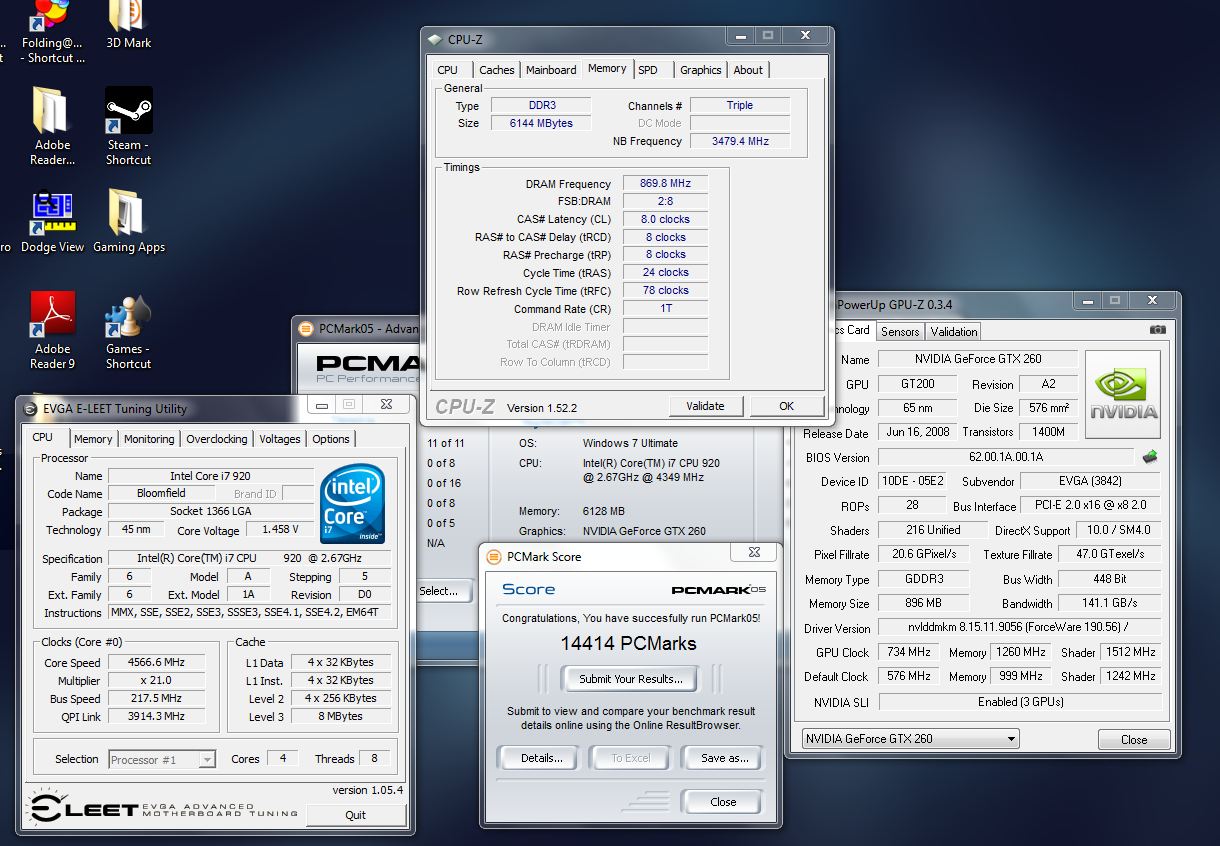Click the Driver Version field in GPU-Z

[1020, 628]
